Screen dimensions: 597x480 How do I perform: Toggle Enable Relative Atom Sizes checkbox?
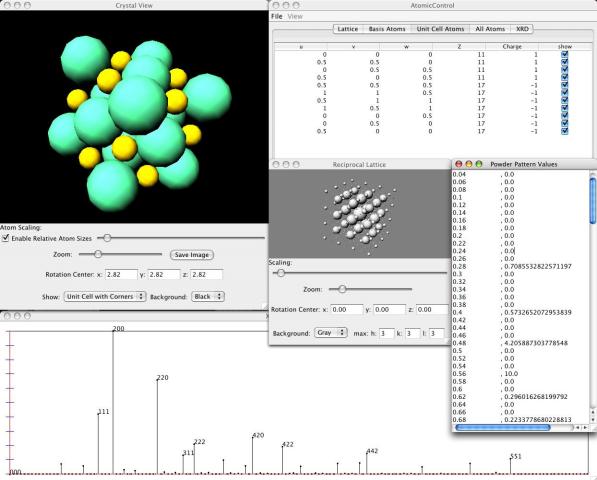coord(5,238)
